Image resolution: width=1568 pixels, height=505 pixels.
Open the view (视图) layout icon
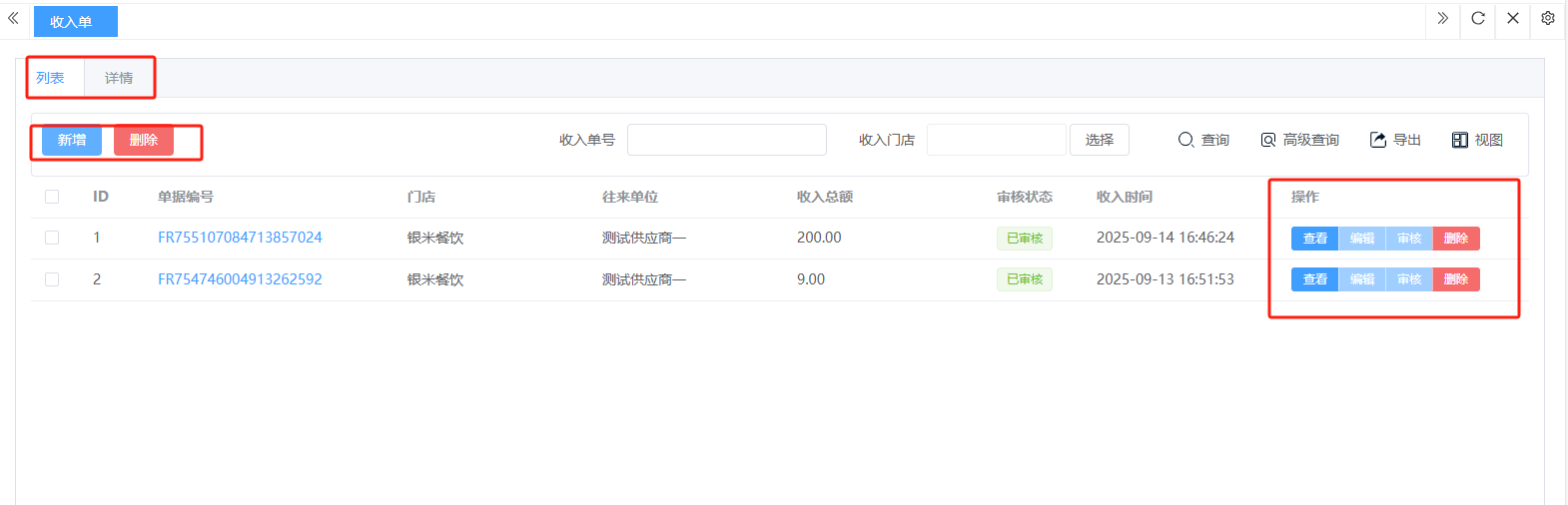(x=1460, y=140)
